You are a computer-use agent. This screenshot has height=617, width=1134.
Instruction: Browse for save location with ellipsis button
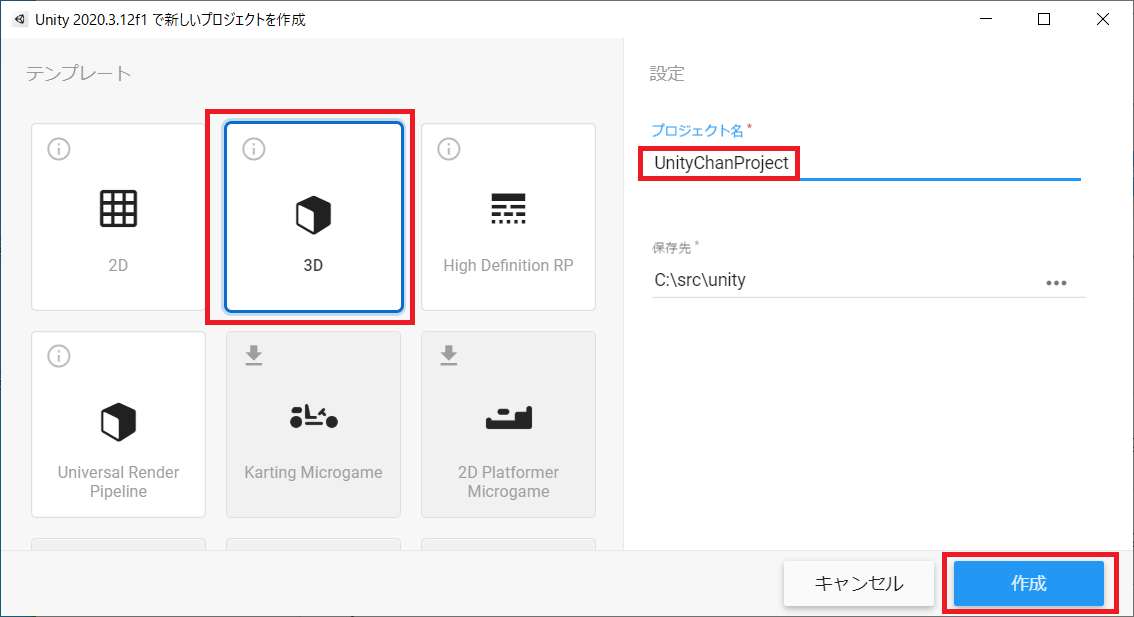pos(1057,283)
